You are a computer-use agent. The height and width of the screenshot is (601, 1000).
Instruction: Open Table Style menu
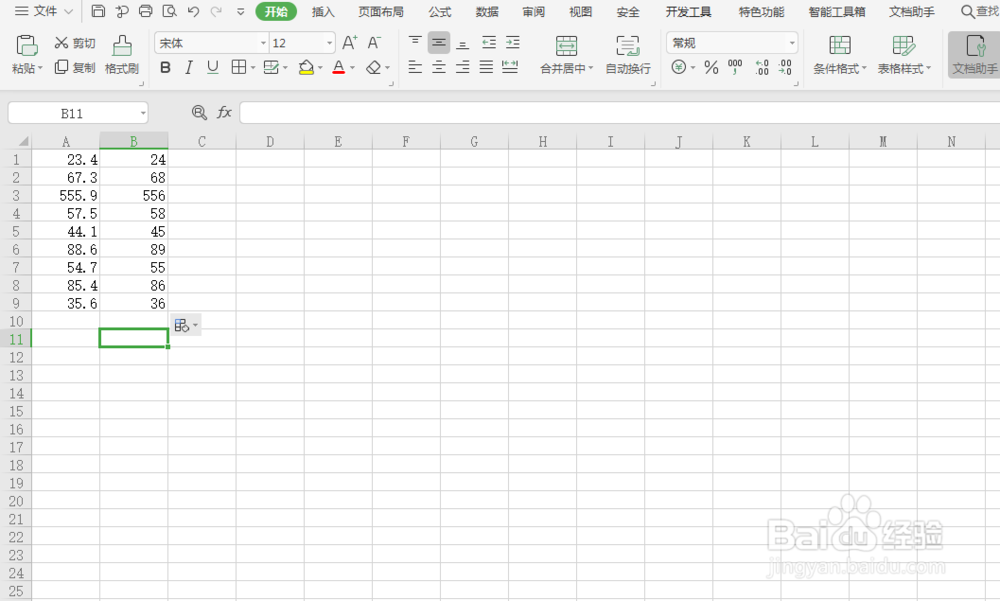point(904,55)
